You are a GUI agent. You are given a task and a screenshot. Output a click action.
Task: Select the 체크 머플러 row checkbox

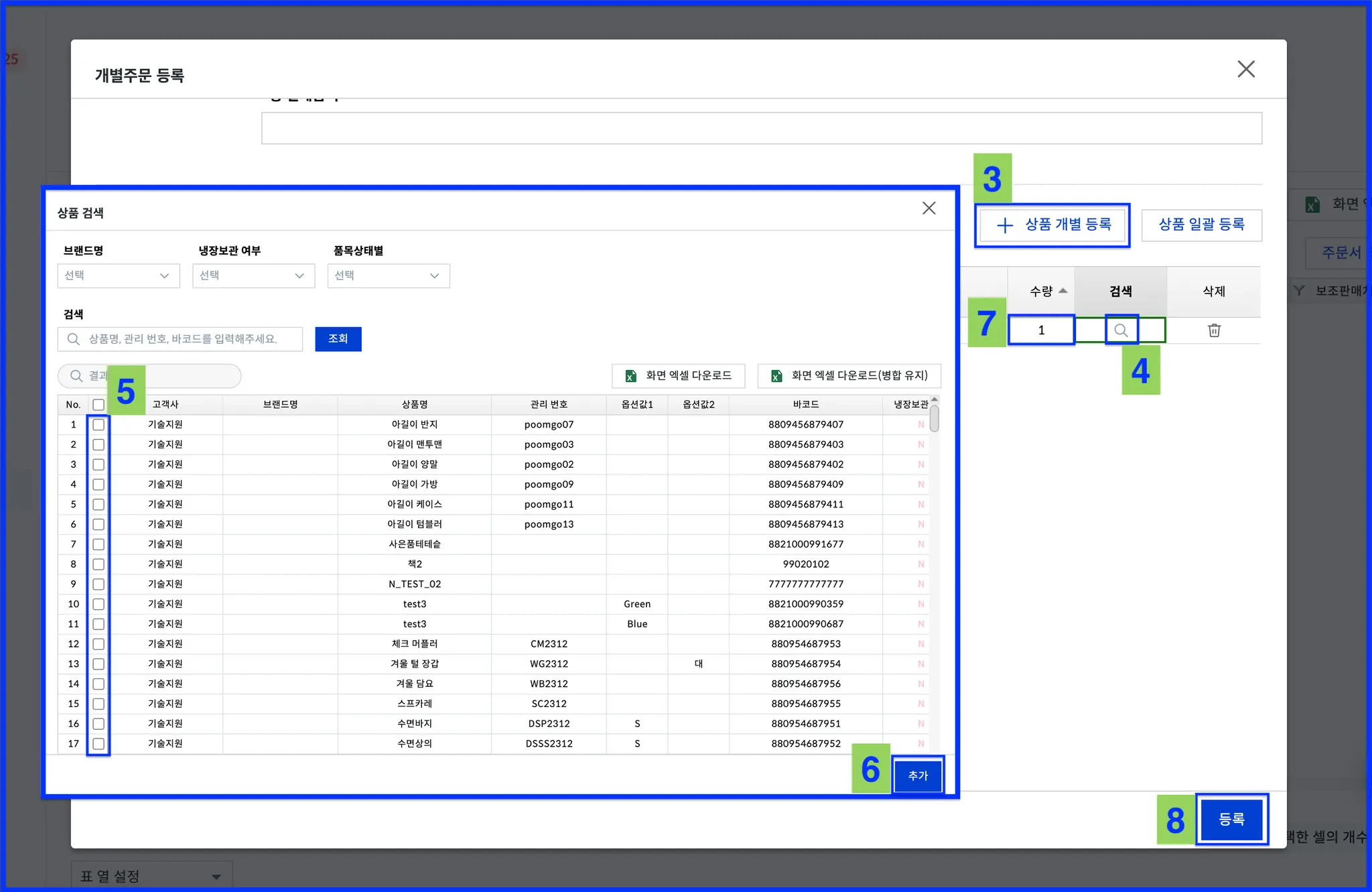(98, 644)
